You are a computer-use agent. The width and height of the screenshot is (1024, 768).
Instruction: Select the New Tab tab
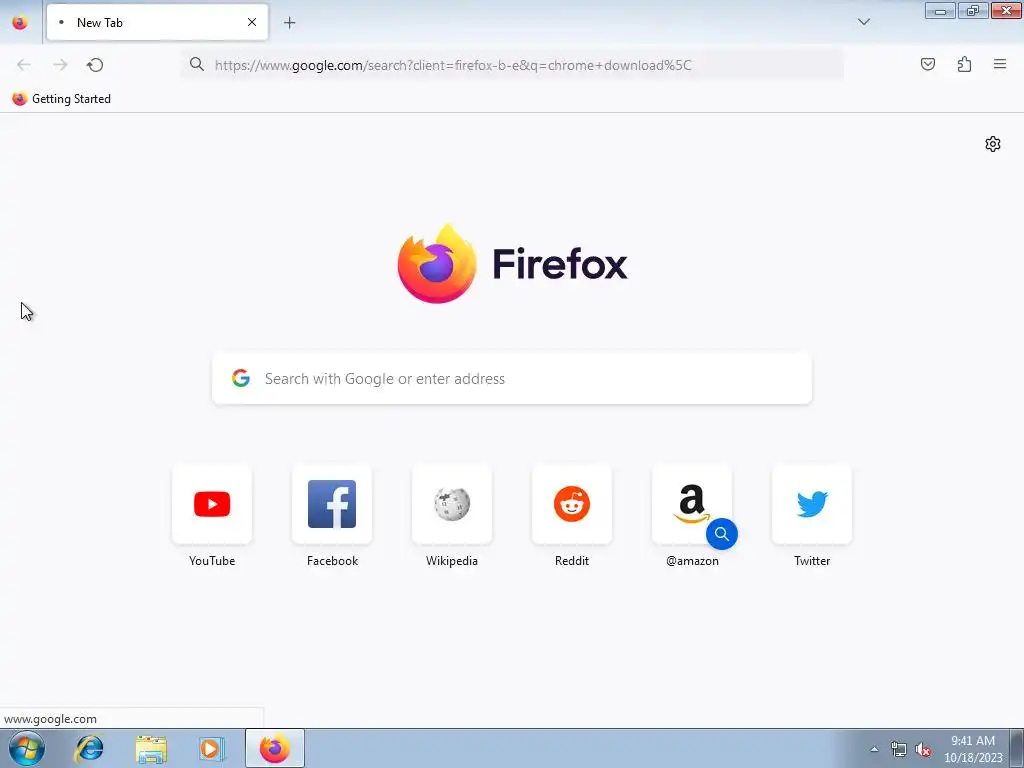point(157,22)
